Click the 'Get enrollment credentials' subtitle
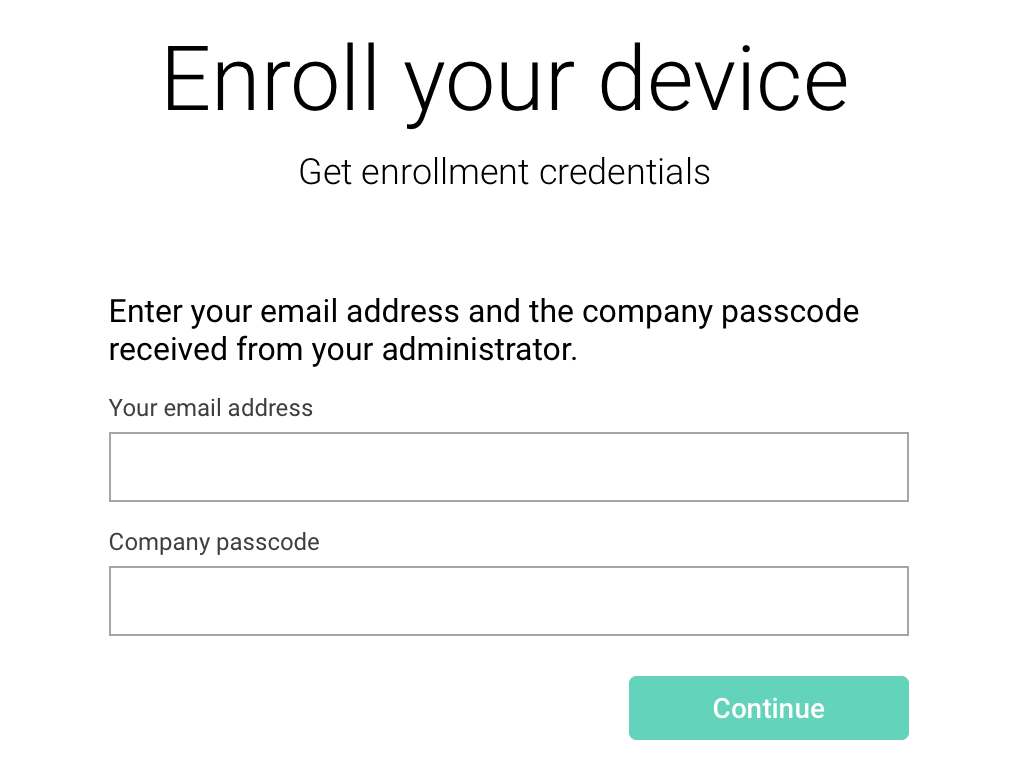1014x774 pixels. click(504, 171)
